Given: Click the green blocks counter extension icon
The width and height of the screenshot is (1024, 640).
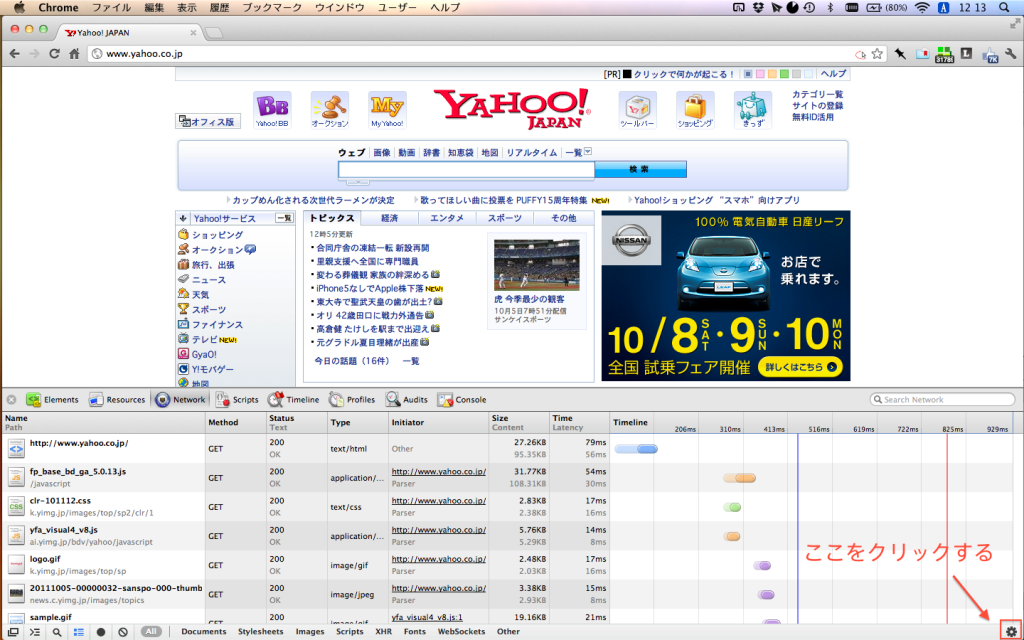Looking at the screenshot, I should [x=944, y=55].
